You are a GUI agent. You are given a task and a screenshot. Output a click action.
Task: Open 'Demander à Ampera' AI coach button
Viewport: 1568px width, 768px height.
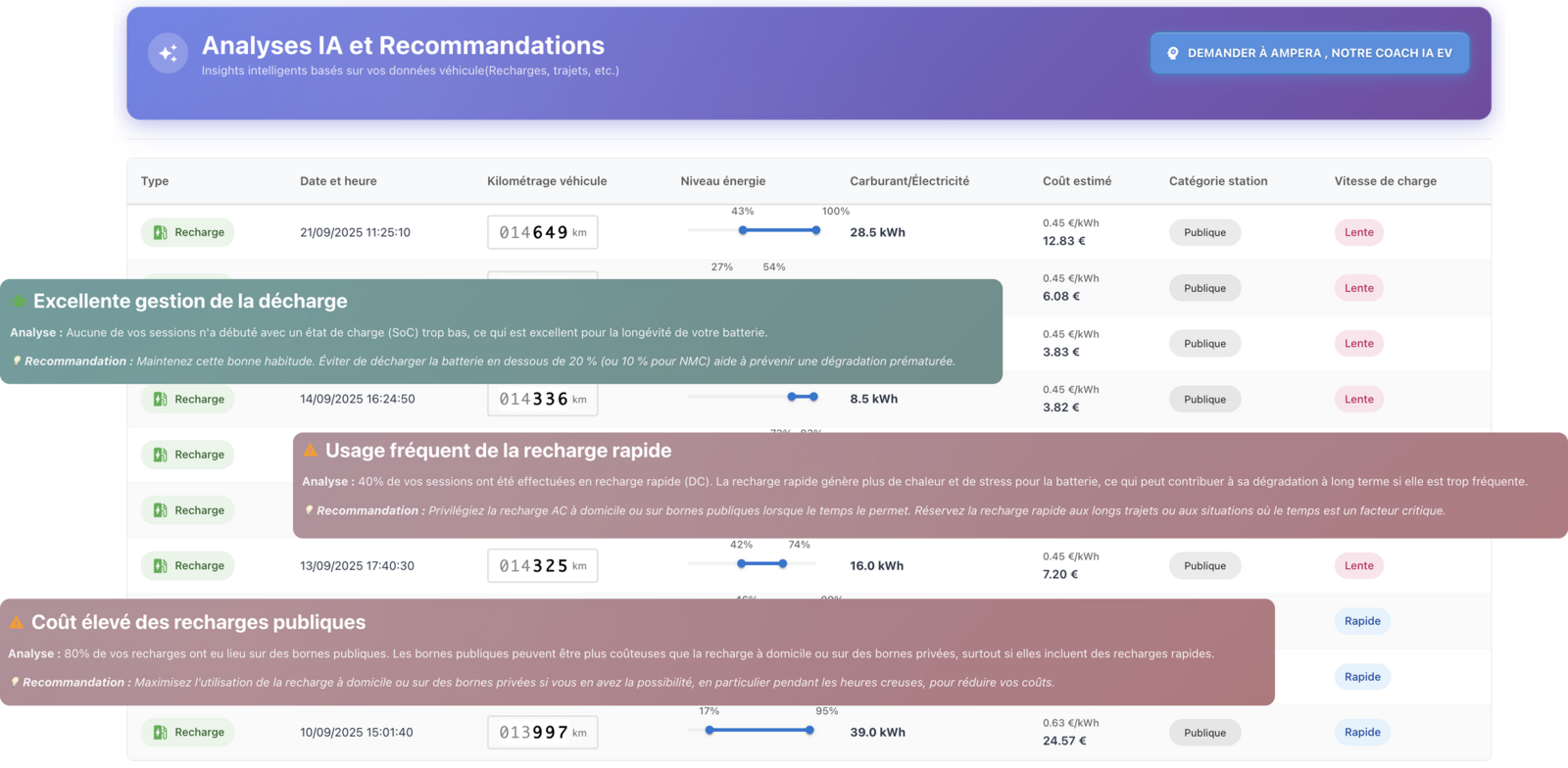(1309, 53)
